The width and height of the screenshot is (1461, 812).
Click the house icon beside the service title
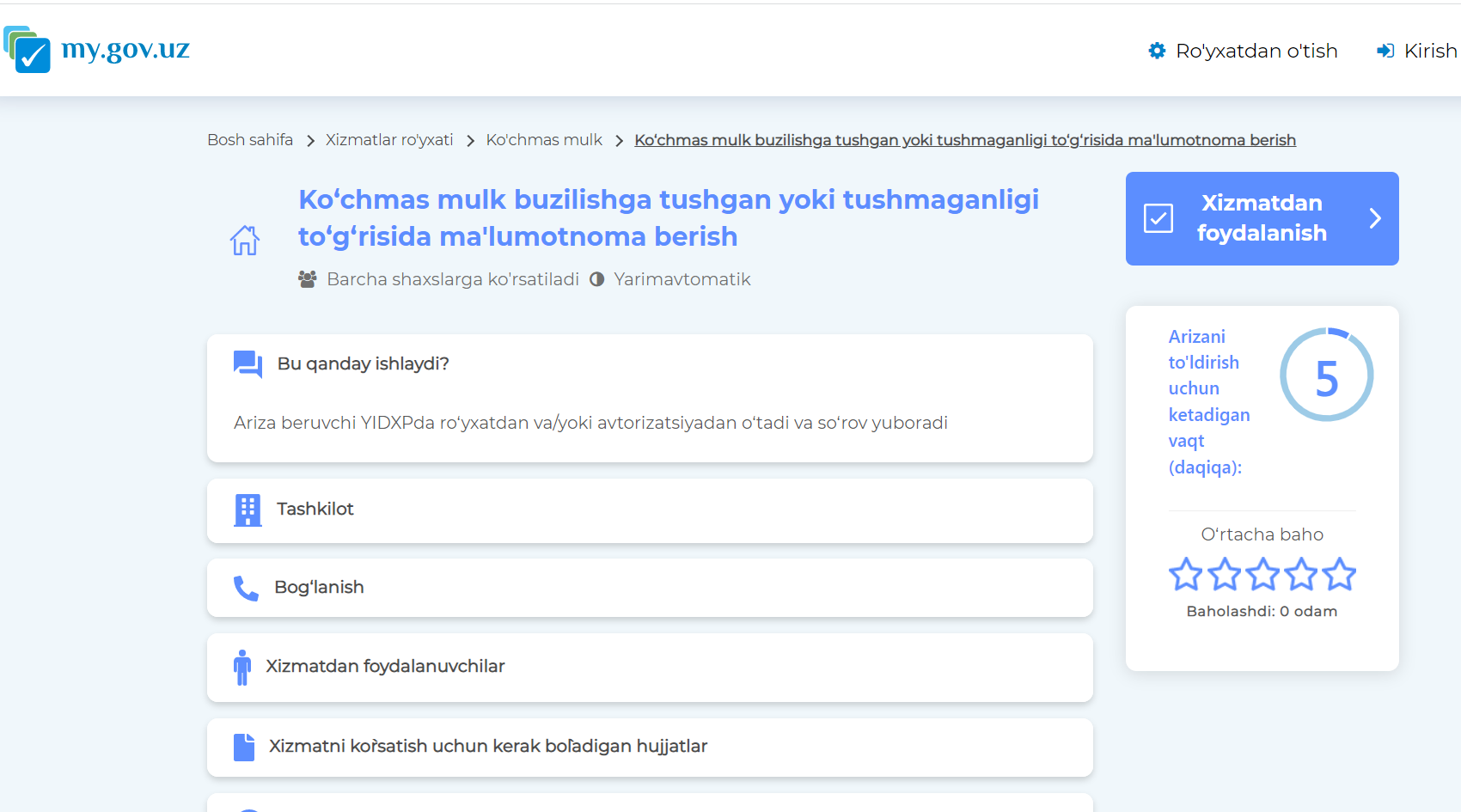coord(244,241)
